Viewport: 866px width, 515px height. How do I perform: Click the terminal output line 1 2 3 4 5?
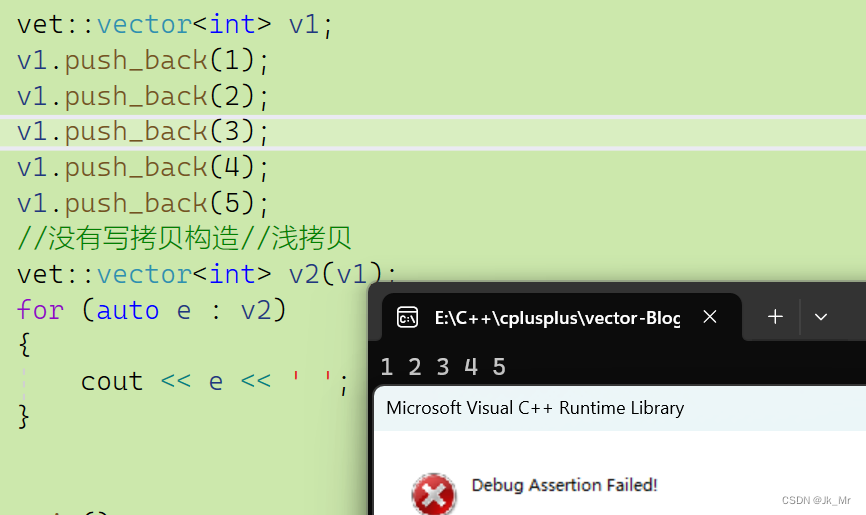coord(443,367)
